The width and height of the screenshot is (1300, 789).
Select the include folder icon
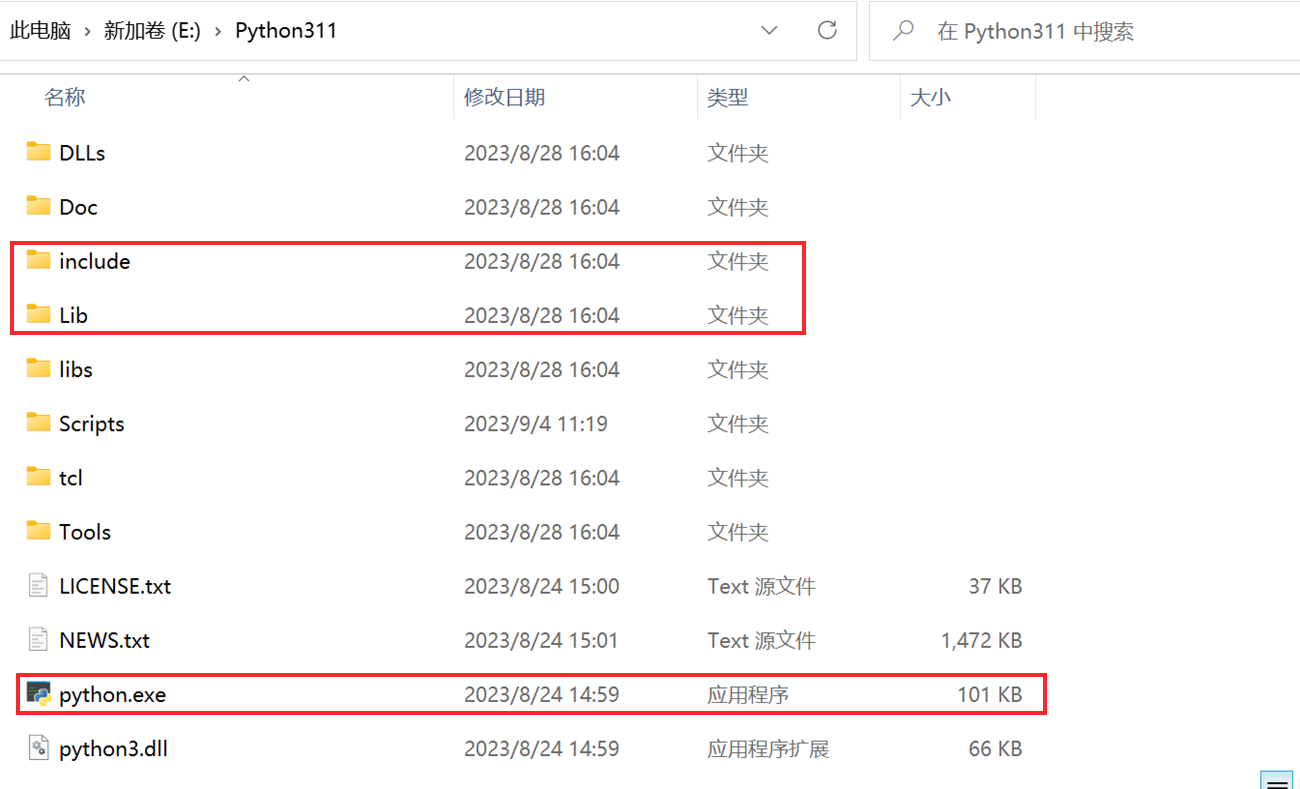pos(38,260)
